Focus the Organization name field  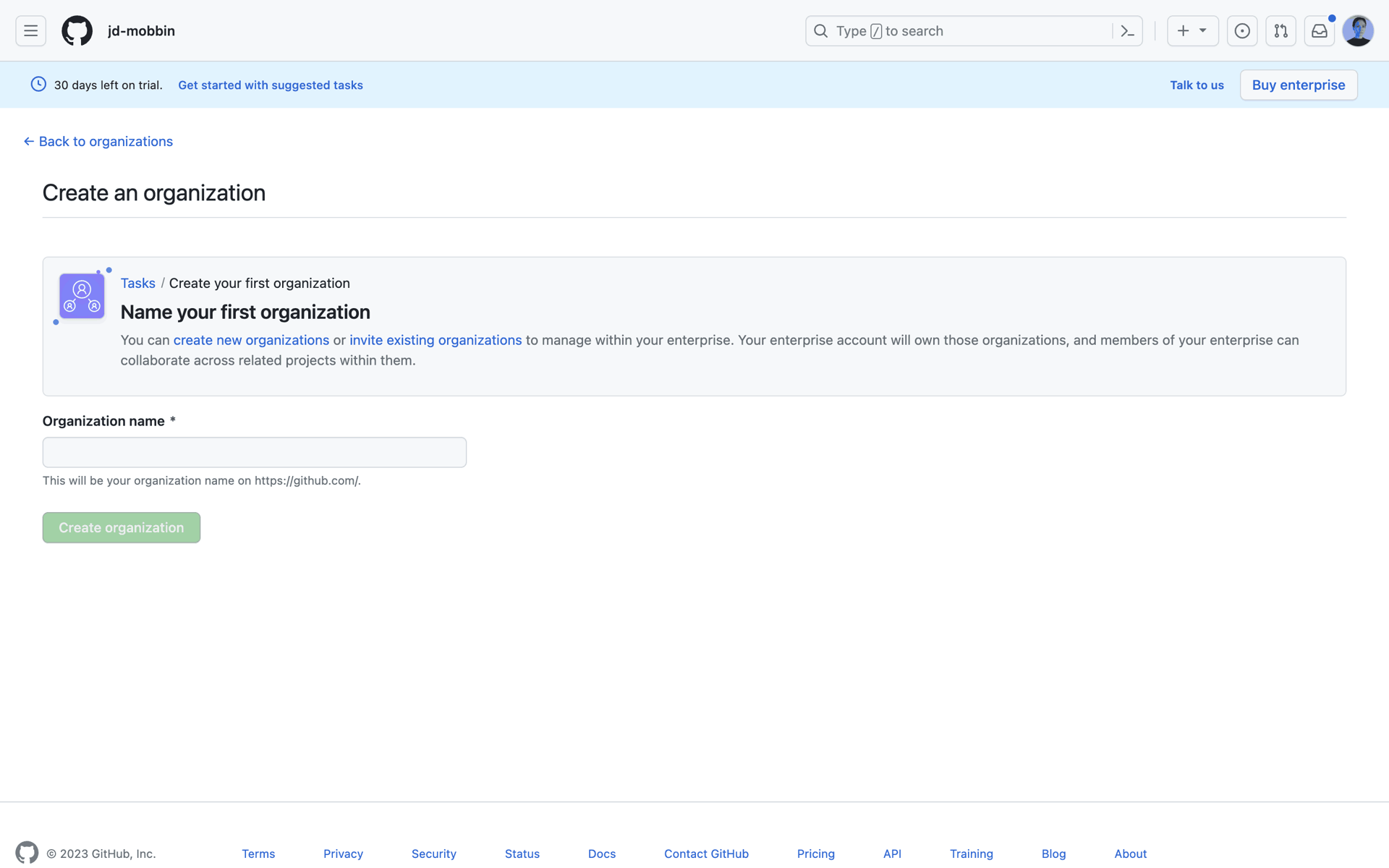click(255, 452)
